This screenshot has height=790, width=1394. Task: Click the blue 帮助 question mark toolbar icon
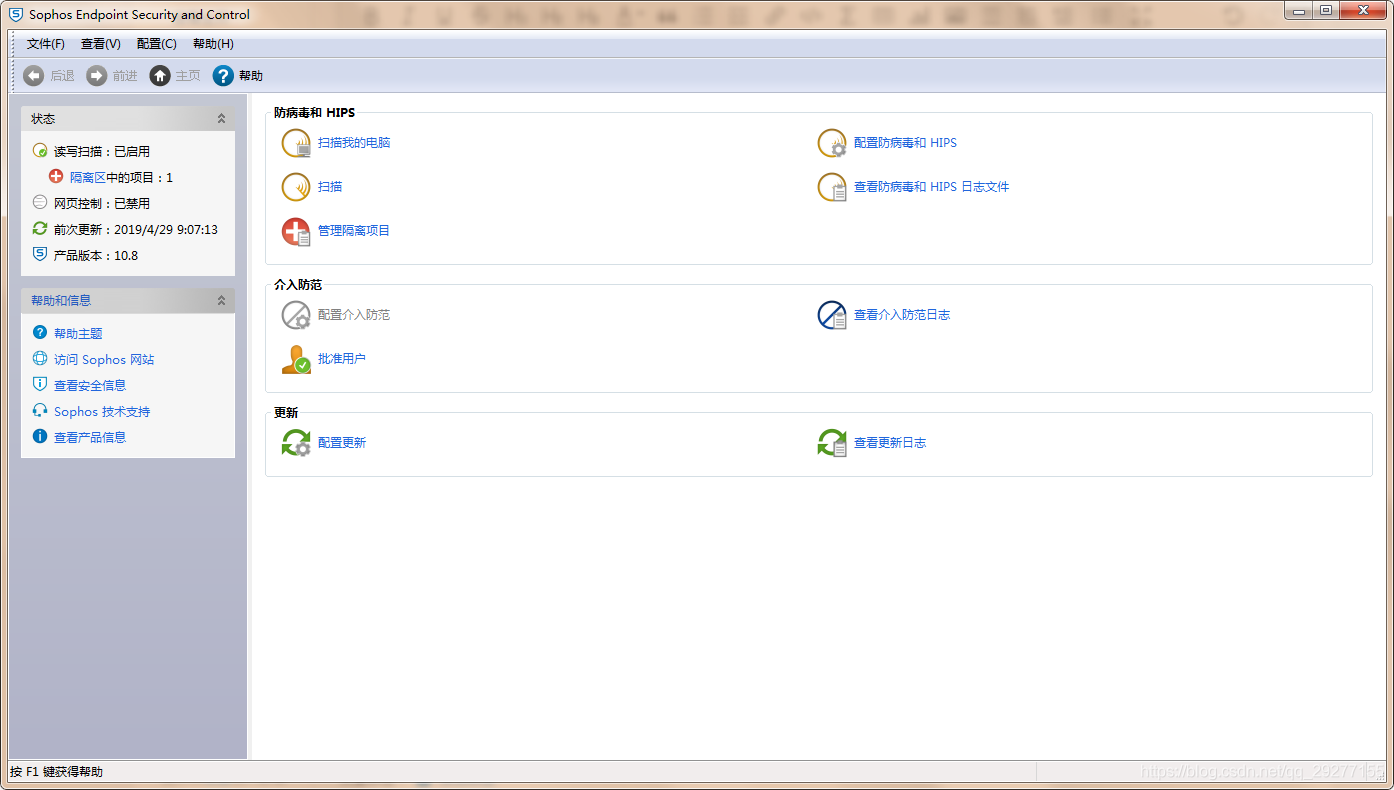click(x=223, y=76)
